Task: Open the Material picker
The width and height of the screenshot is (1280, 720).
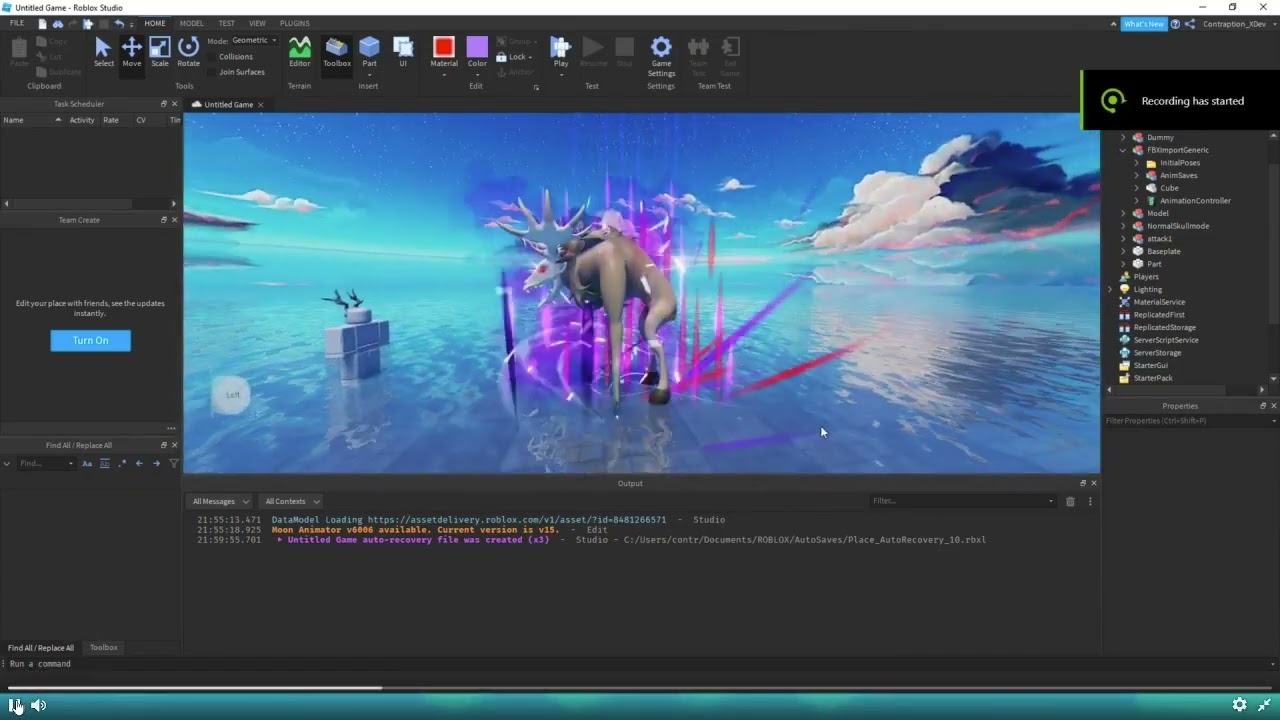Action: point(444,52)
